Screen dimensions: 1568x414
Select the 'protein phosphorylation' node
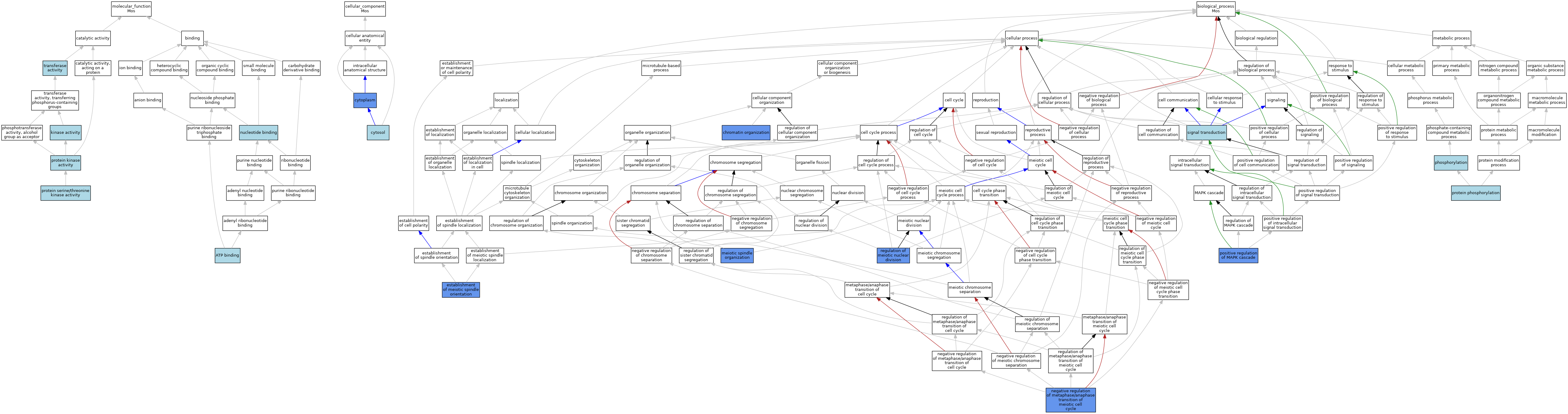(1476, 193)
